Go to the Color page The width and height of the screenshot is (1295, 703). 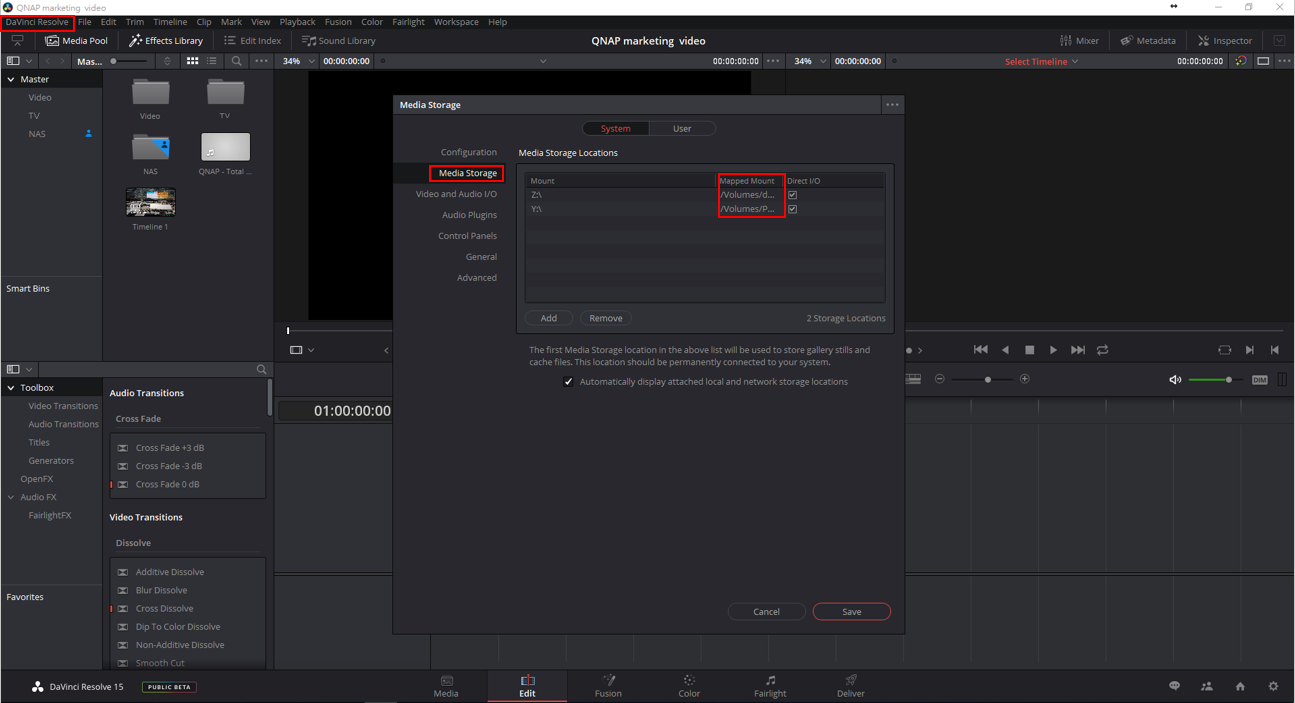689,686
